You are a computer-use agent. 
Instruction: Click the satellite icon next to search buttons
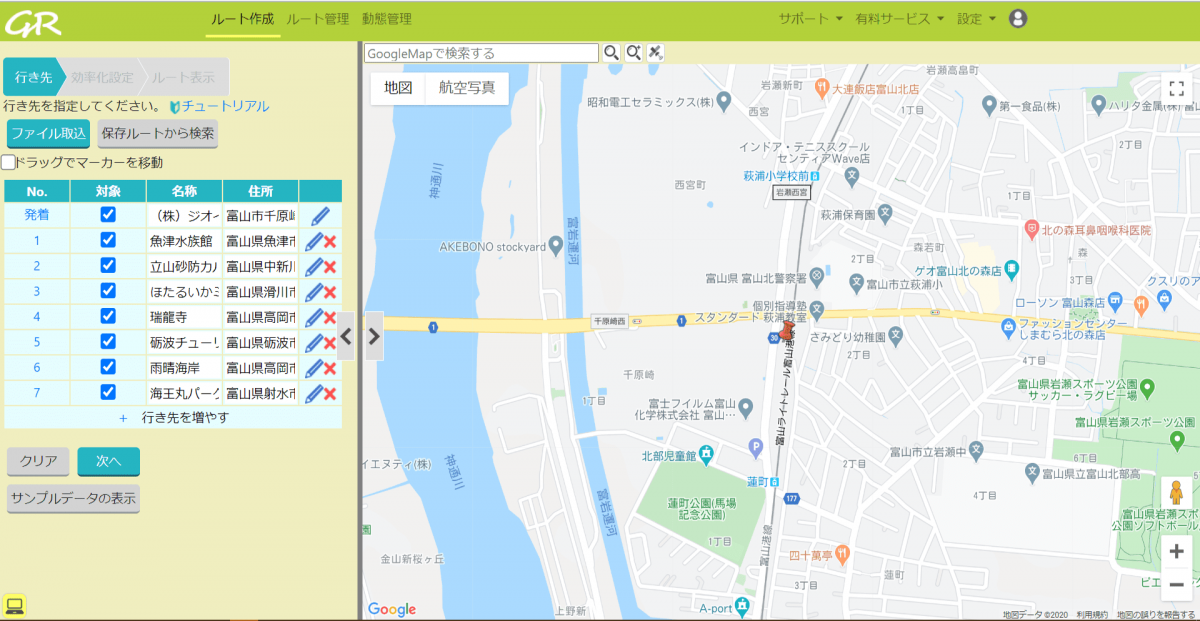pyautogui.click(x=656, y=53)
